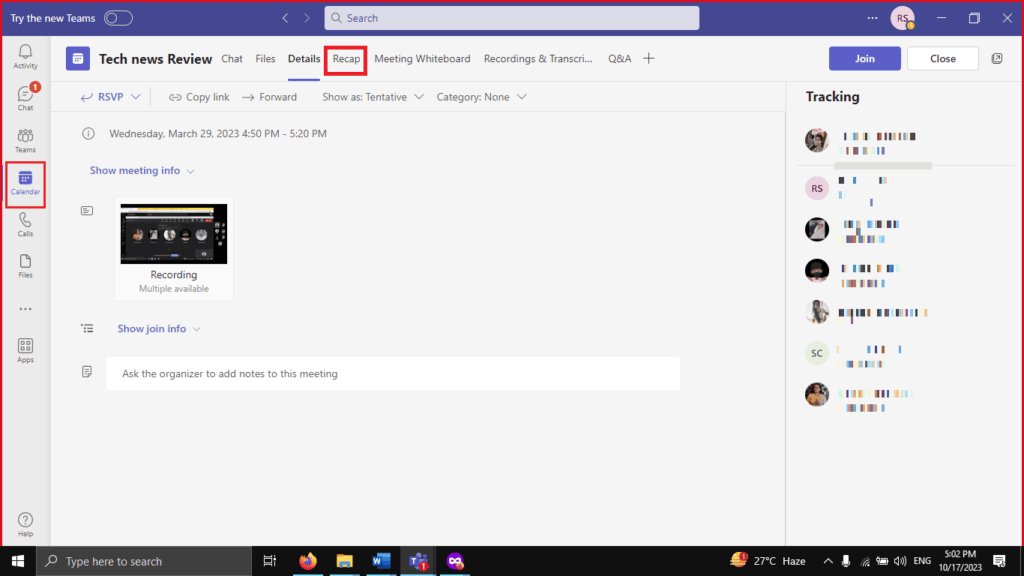Open the Q&A tab

(620, 59)
